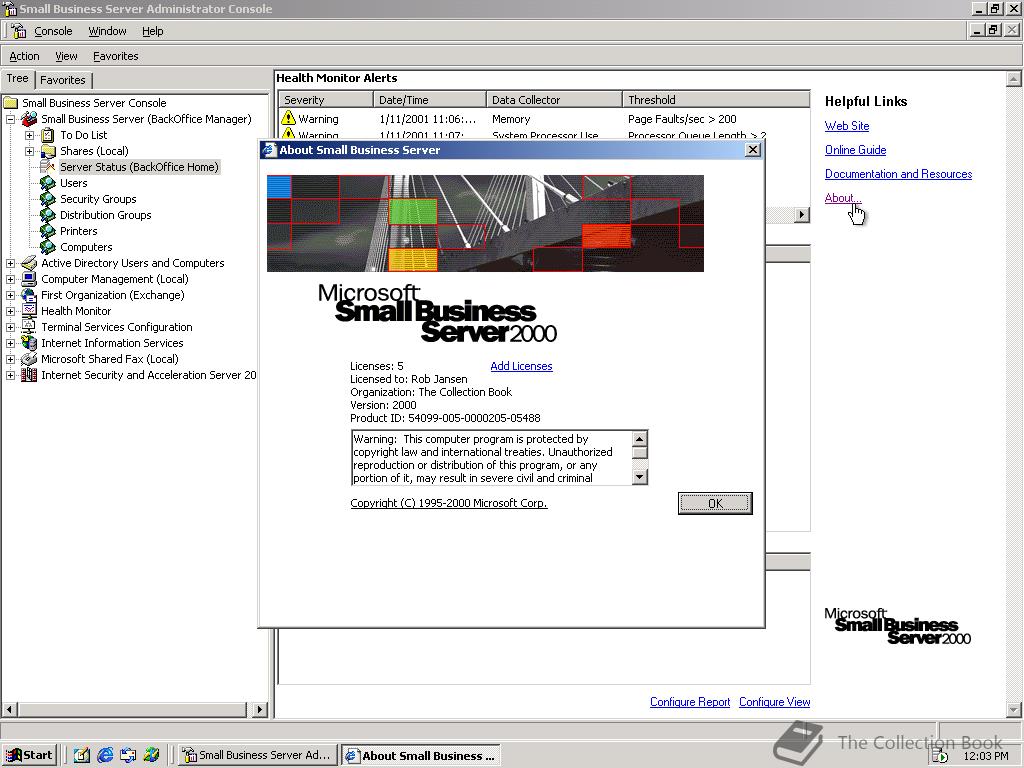
Task: Open the View menu
Action: point(66,56)
